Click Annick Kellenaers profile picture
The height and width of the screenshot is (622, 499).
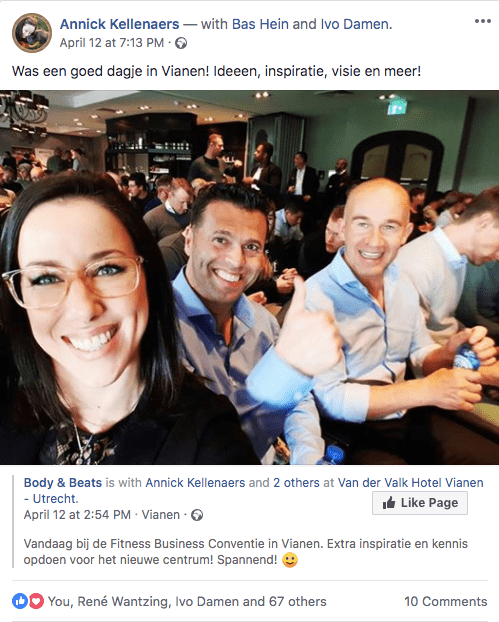coord(32,33)
